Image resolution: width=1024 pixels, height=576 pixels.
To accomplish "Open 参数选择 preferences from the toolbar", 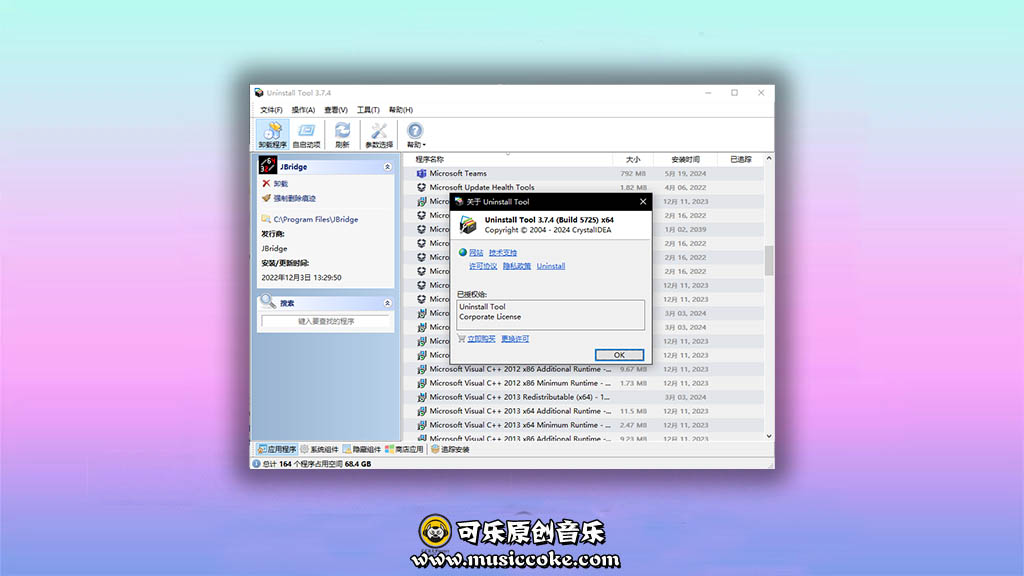I will pyautogui.click(x=379, y=135).
